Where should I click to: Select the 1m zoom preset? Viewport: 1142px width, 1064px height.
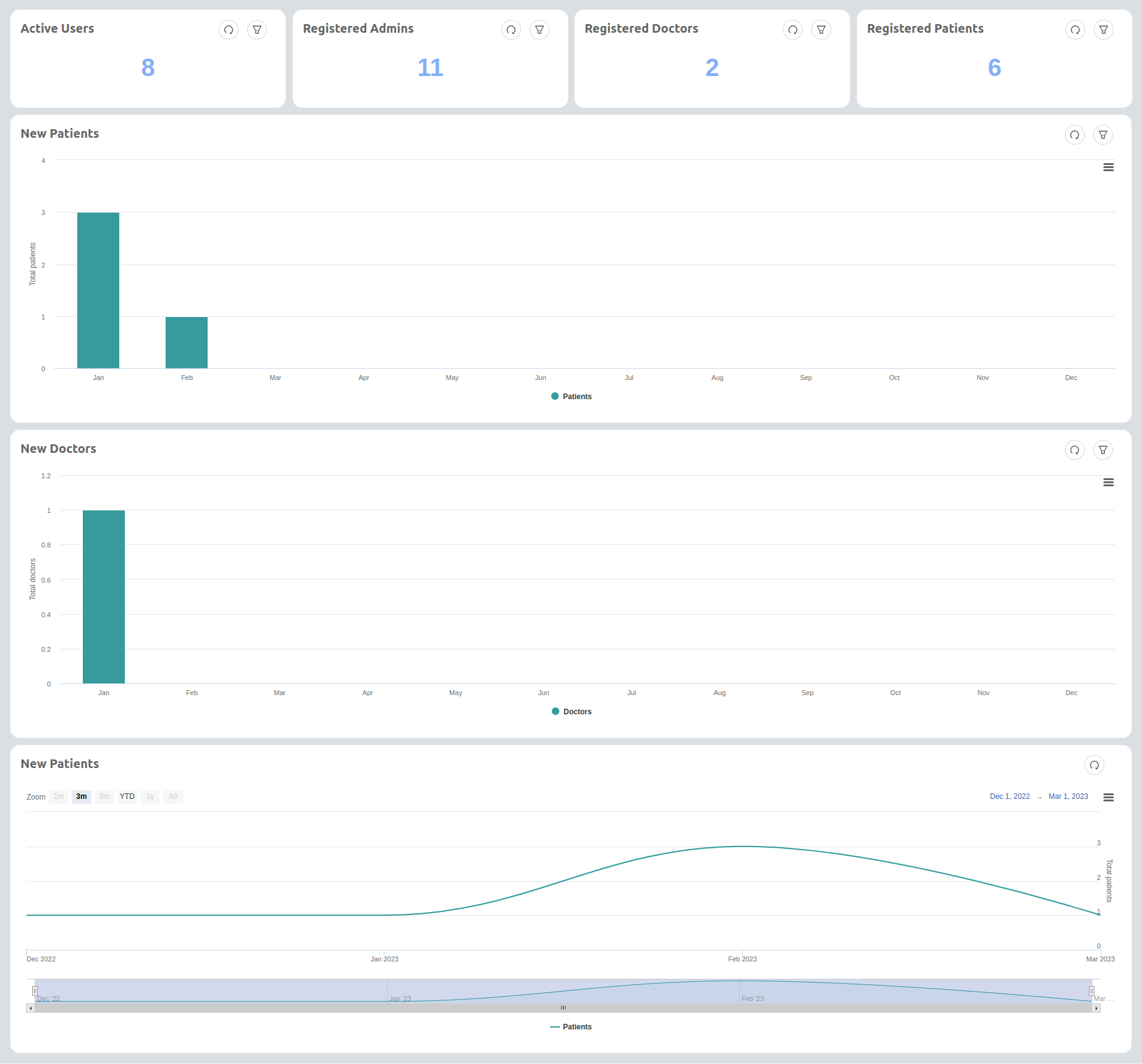tap(58, 796)
